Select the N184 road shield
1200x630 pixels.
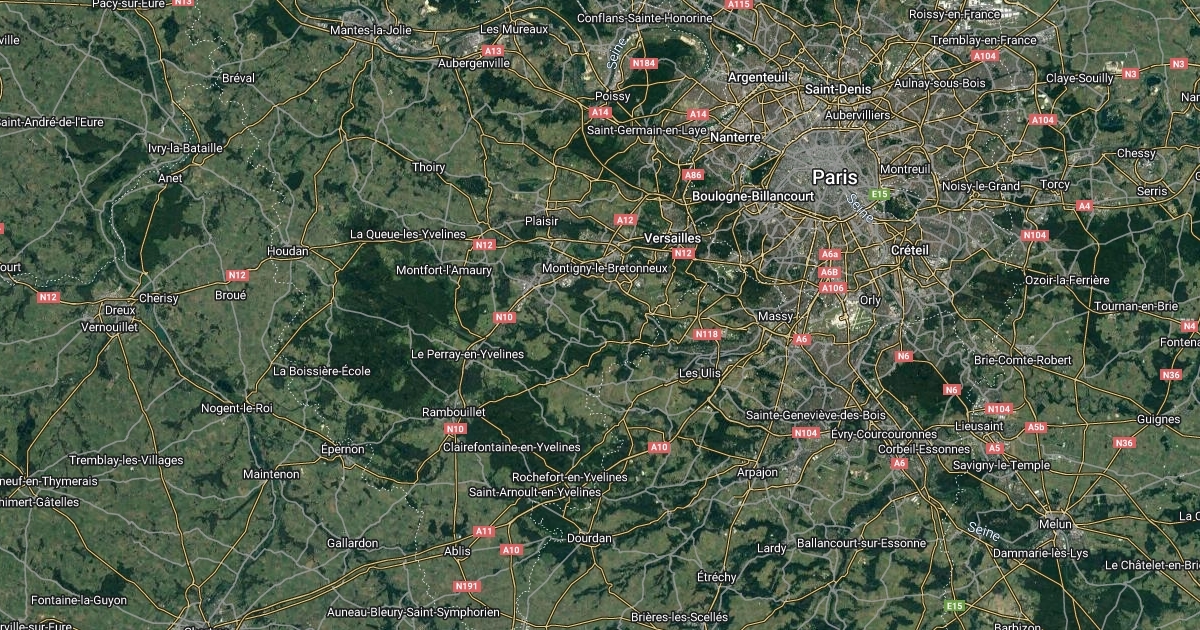tap(645, 64)
